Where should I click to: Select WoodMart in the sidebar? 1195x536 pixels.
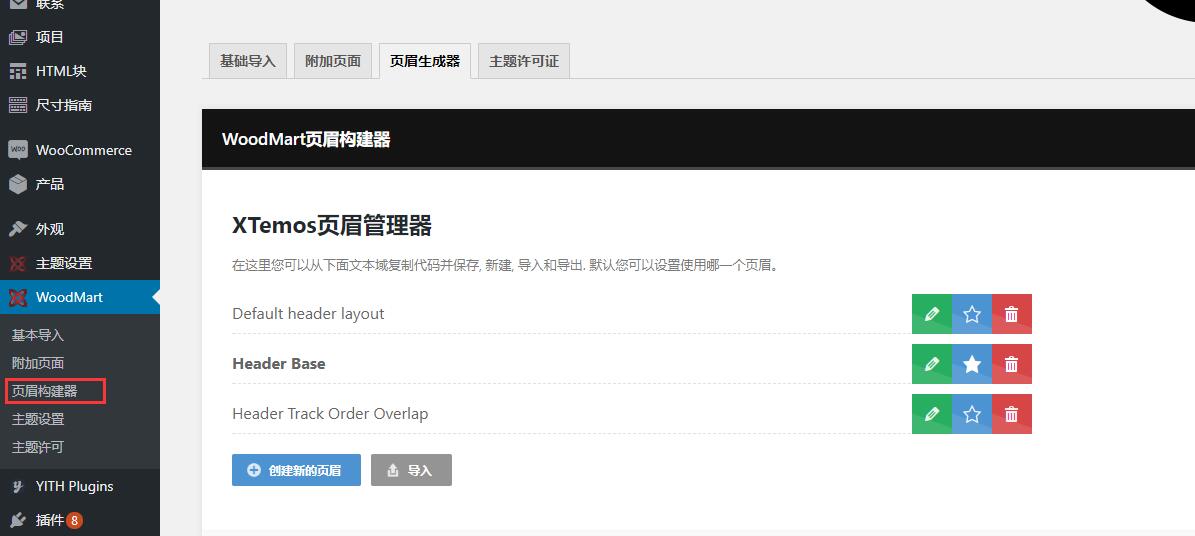80,297
